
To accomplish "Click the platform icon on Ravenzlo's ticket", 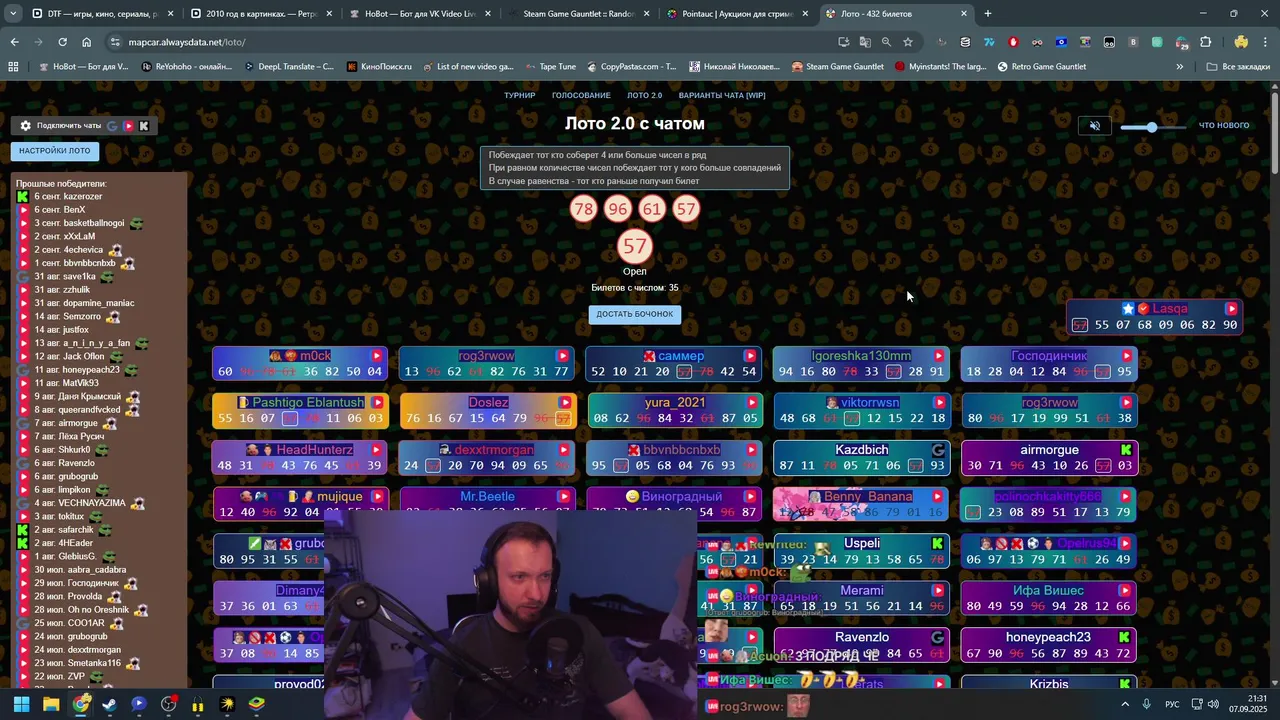I will (x=937, y=637).
